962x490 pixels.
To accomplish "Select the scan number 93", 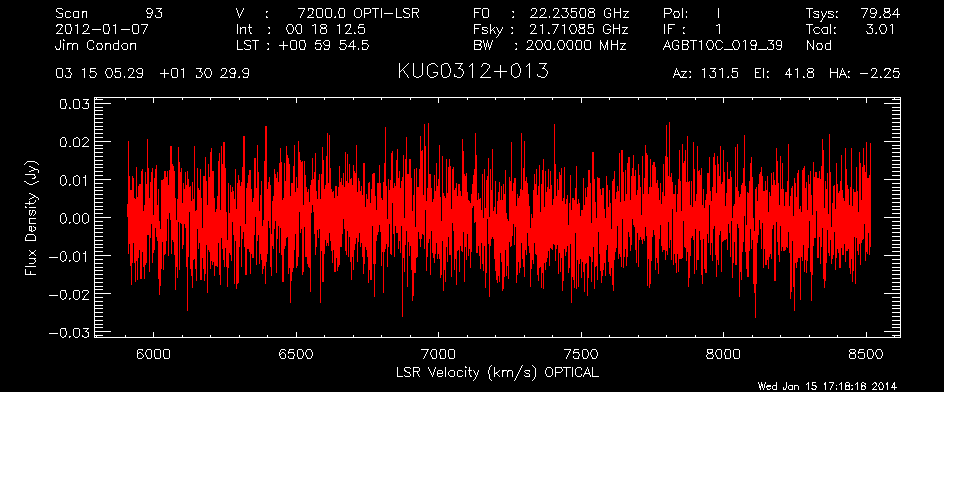I will 154,13.
